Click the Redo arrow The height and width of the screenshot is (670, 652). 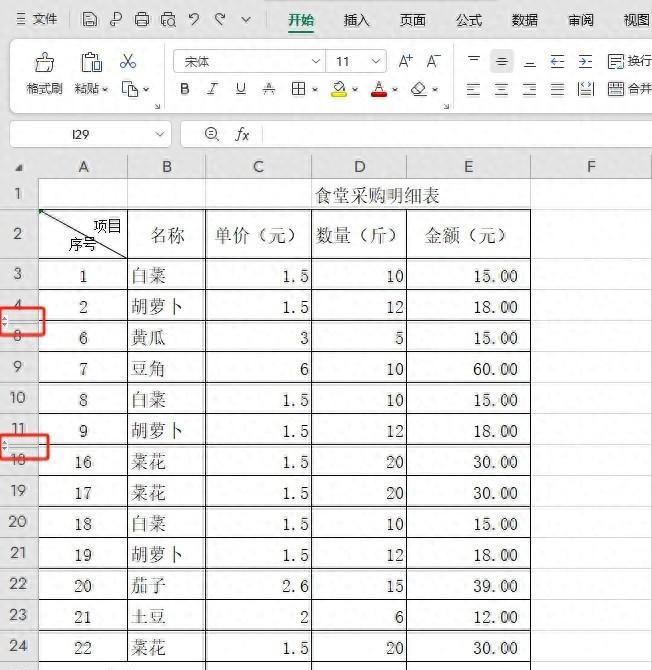point(220,20)
